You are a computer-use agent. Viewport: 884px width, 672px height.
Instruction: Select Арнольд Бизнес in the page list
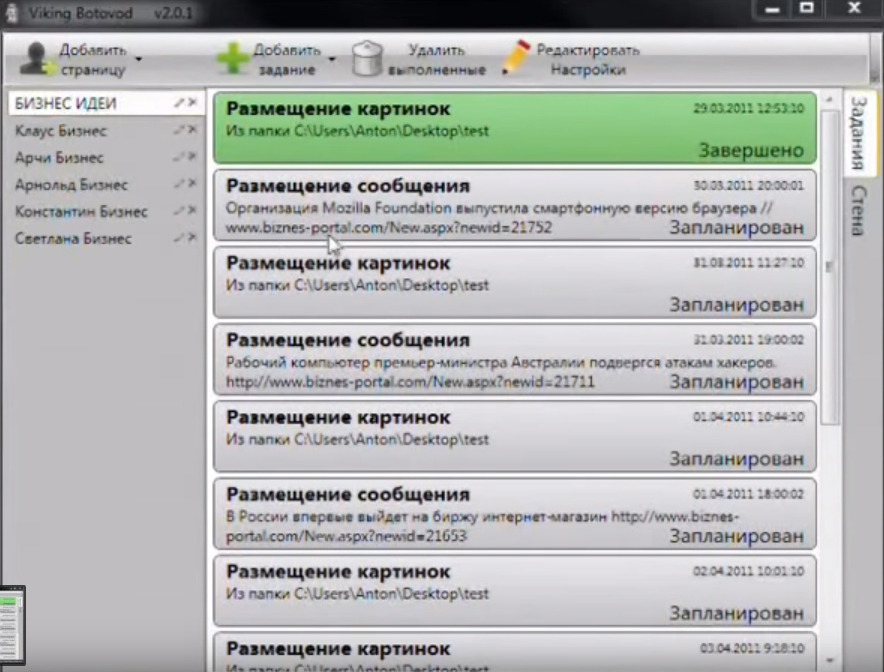pos(71,185)
